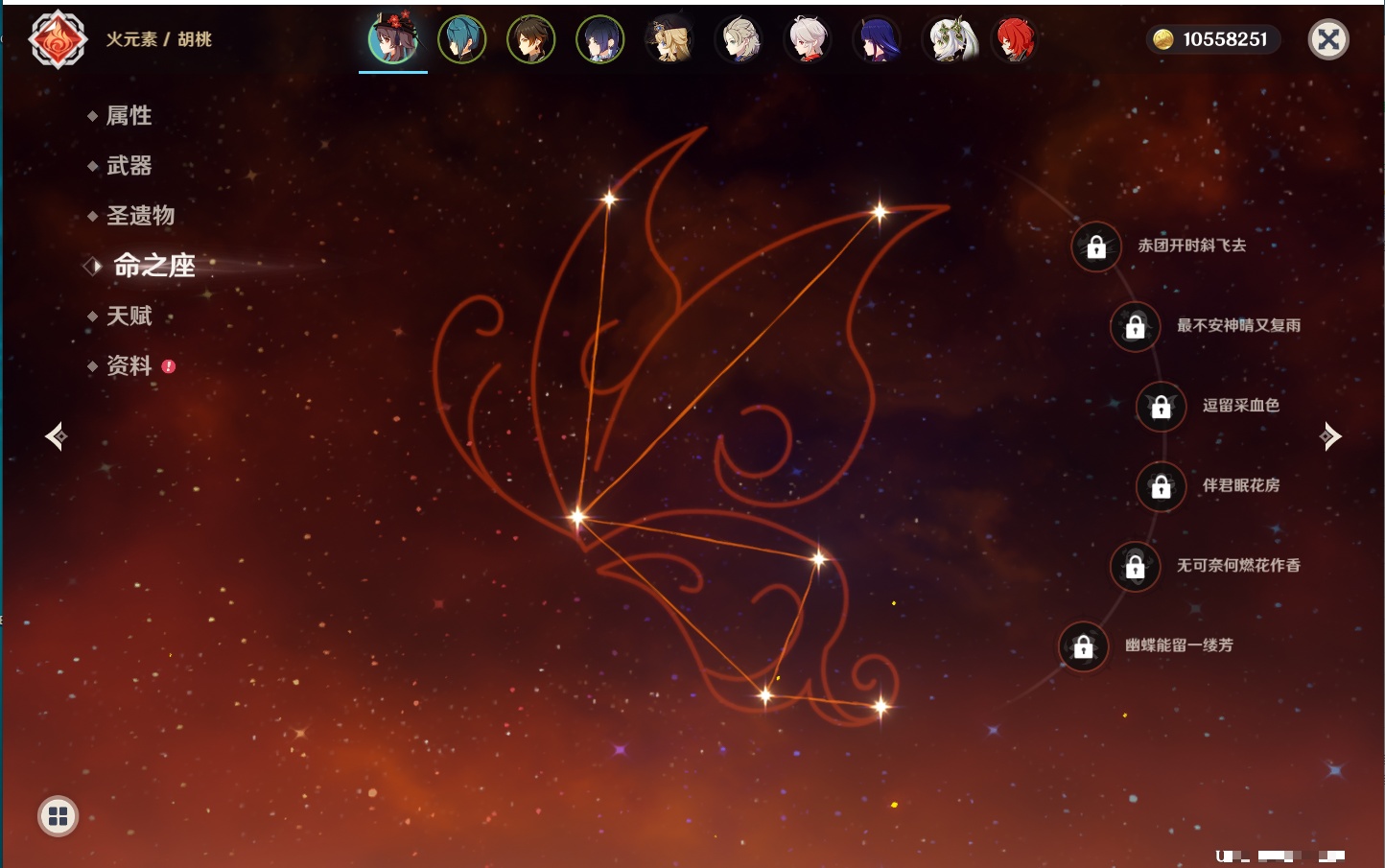View constellation label 最不安神晴又复雨

pos(1238,325)
